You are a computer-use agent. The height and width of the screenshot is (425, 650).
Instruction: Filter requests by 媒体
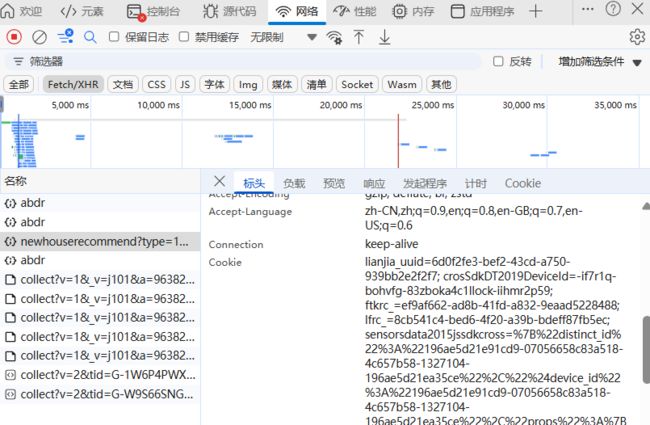[x=282, y=85]
